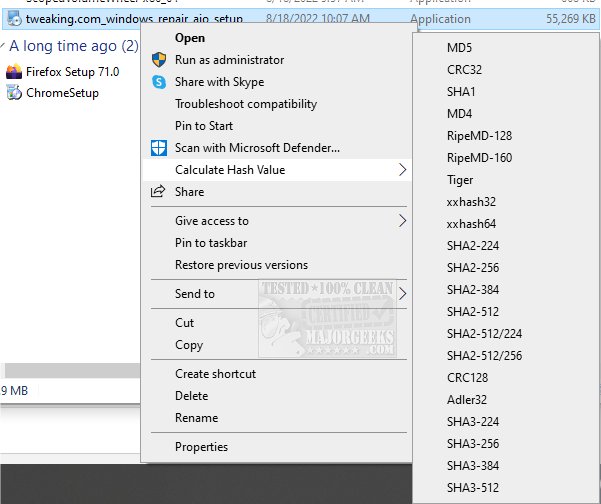Collapse the 'A long time ago' group
The height and width of the screenshot is (504, 601).
(x=3, y=46)
